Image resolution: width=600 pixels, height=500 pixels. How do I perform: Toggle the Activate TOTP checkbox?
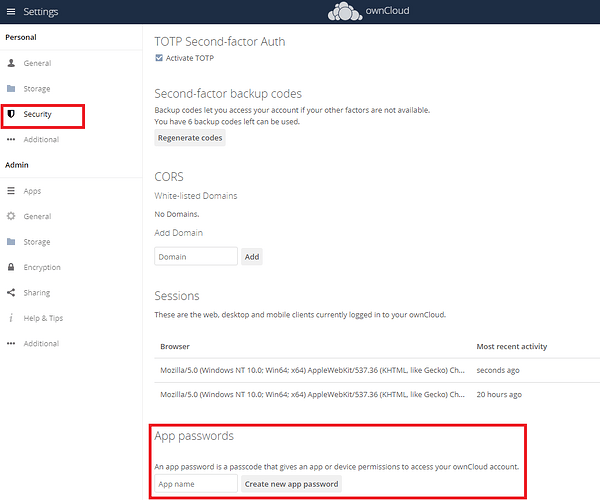pos(159,58)
